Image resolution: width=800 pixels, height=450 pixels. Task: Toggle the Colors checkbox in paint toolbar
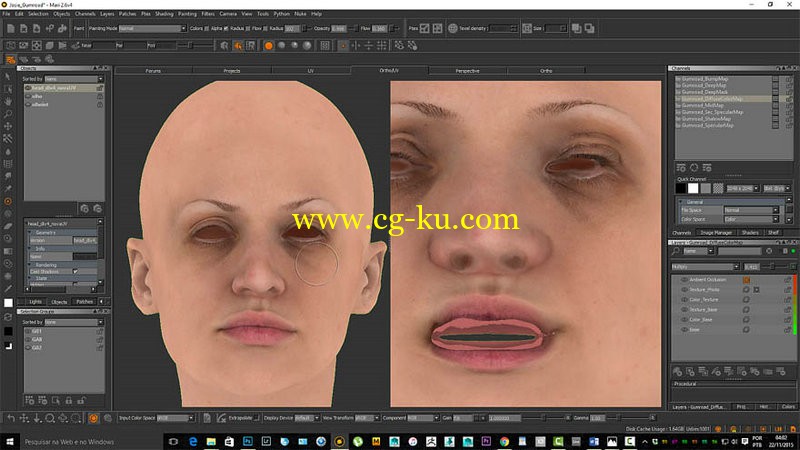click(206, 29)
